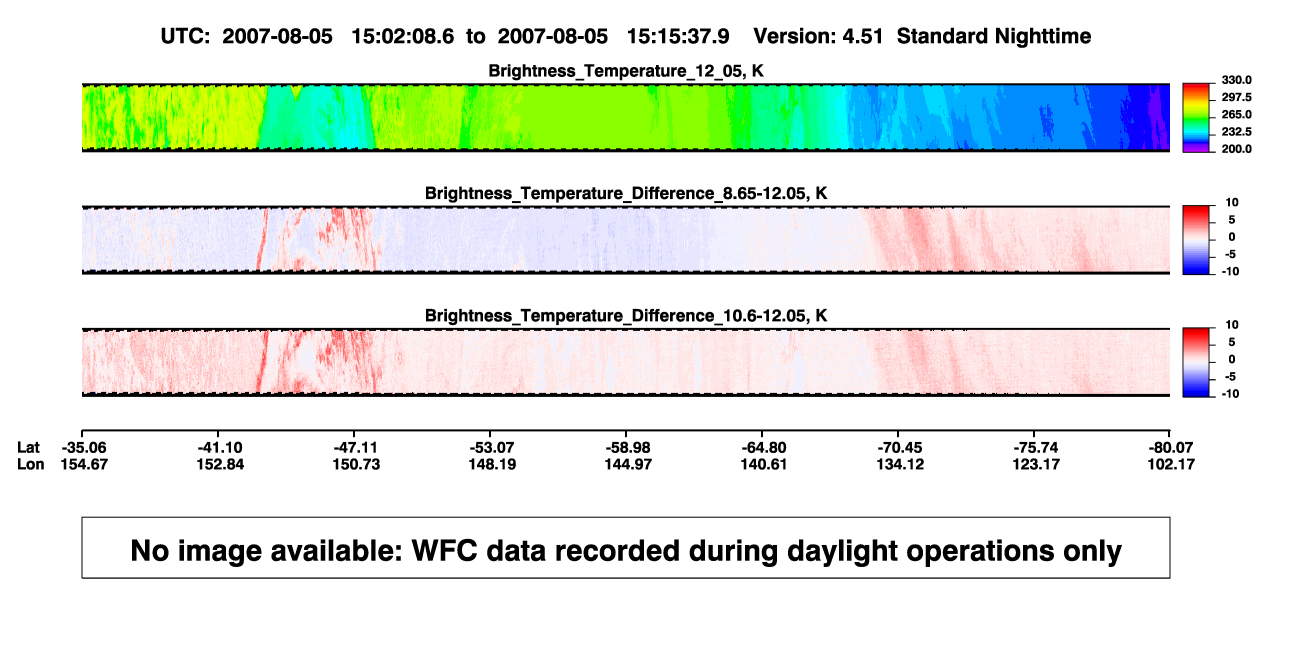Click the 'Lon' axis label
1300x667 pixels.
[31, 464]
